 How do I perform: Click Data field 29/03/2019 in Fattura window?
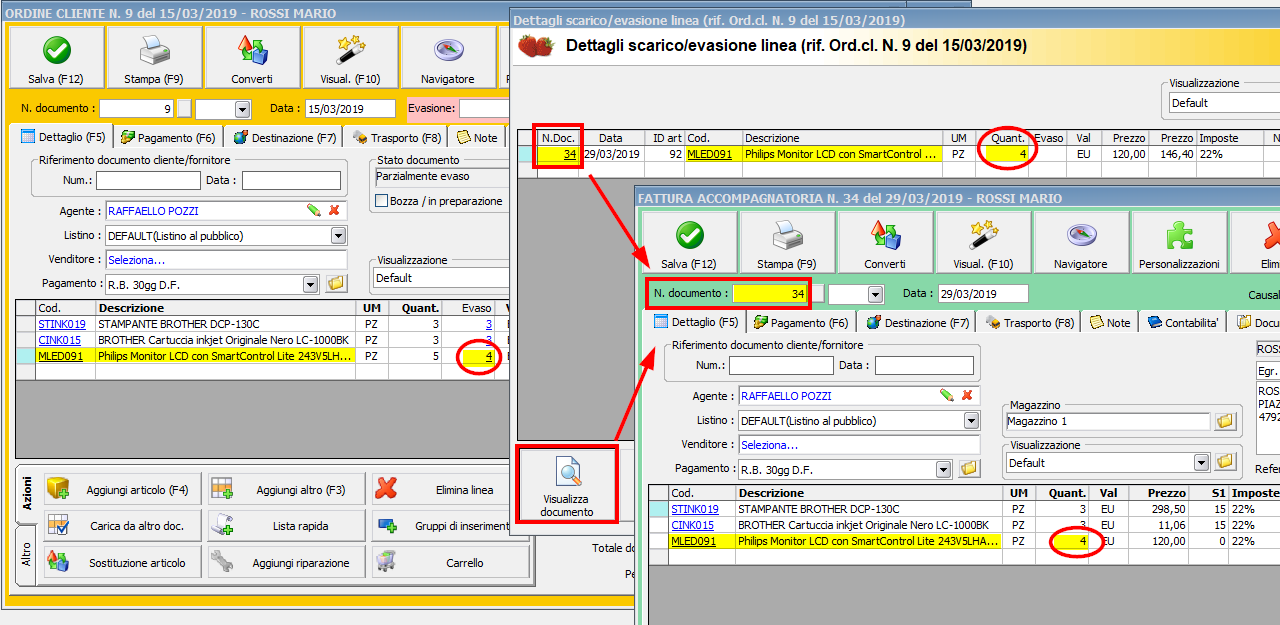click(x=983, y=294)
